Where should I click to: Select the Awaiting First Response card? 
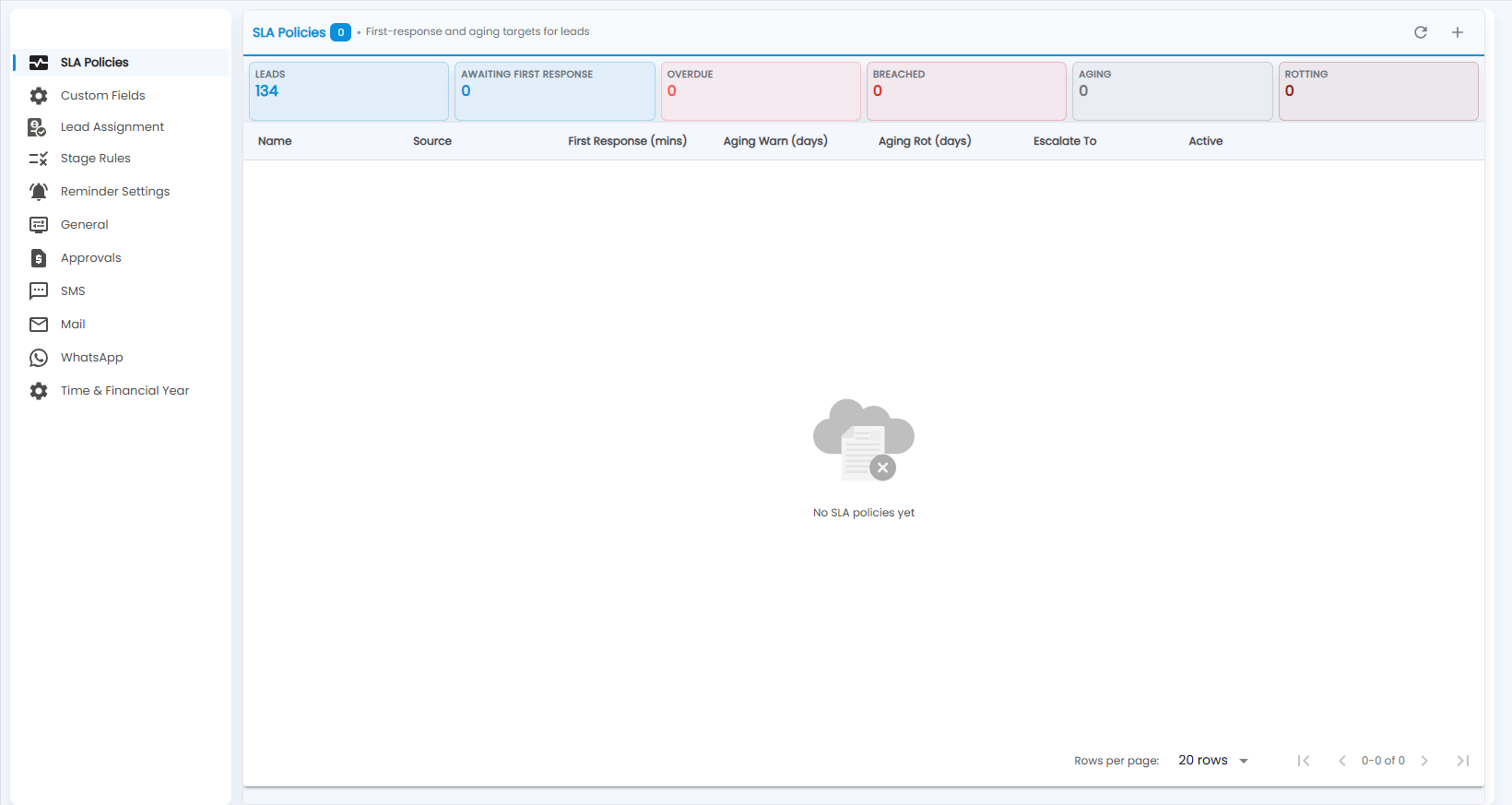click(x=555, y=91)
